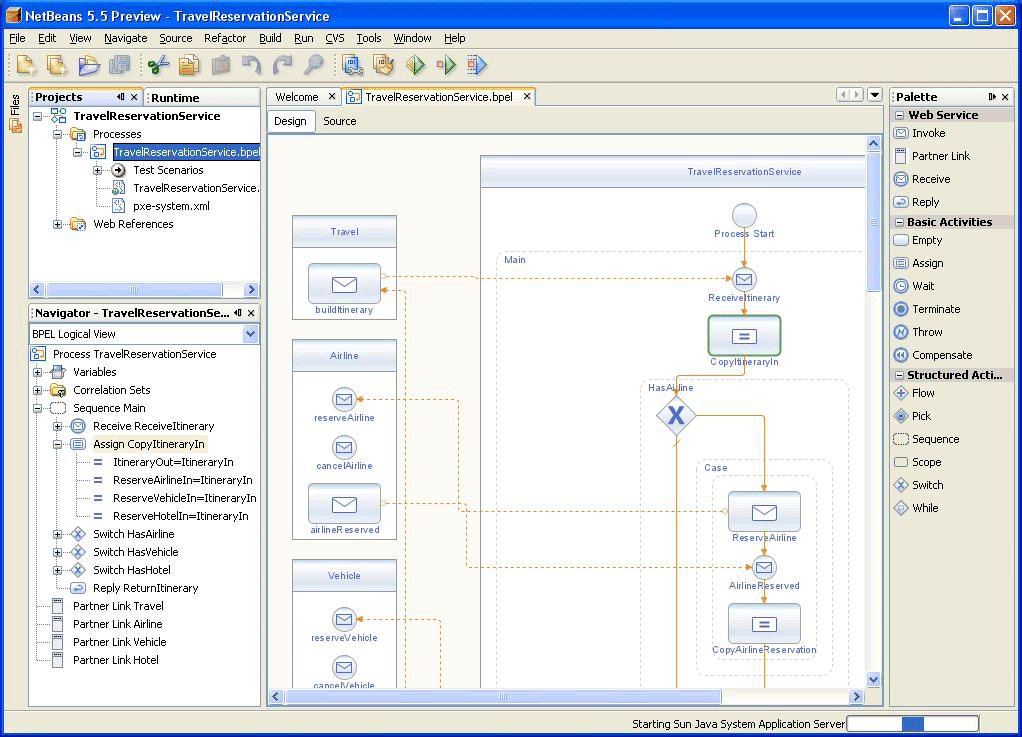Open the editor document list dropdown arrow
The width and height of the screenshot is (1022, 737).
point(875,95)
